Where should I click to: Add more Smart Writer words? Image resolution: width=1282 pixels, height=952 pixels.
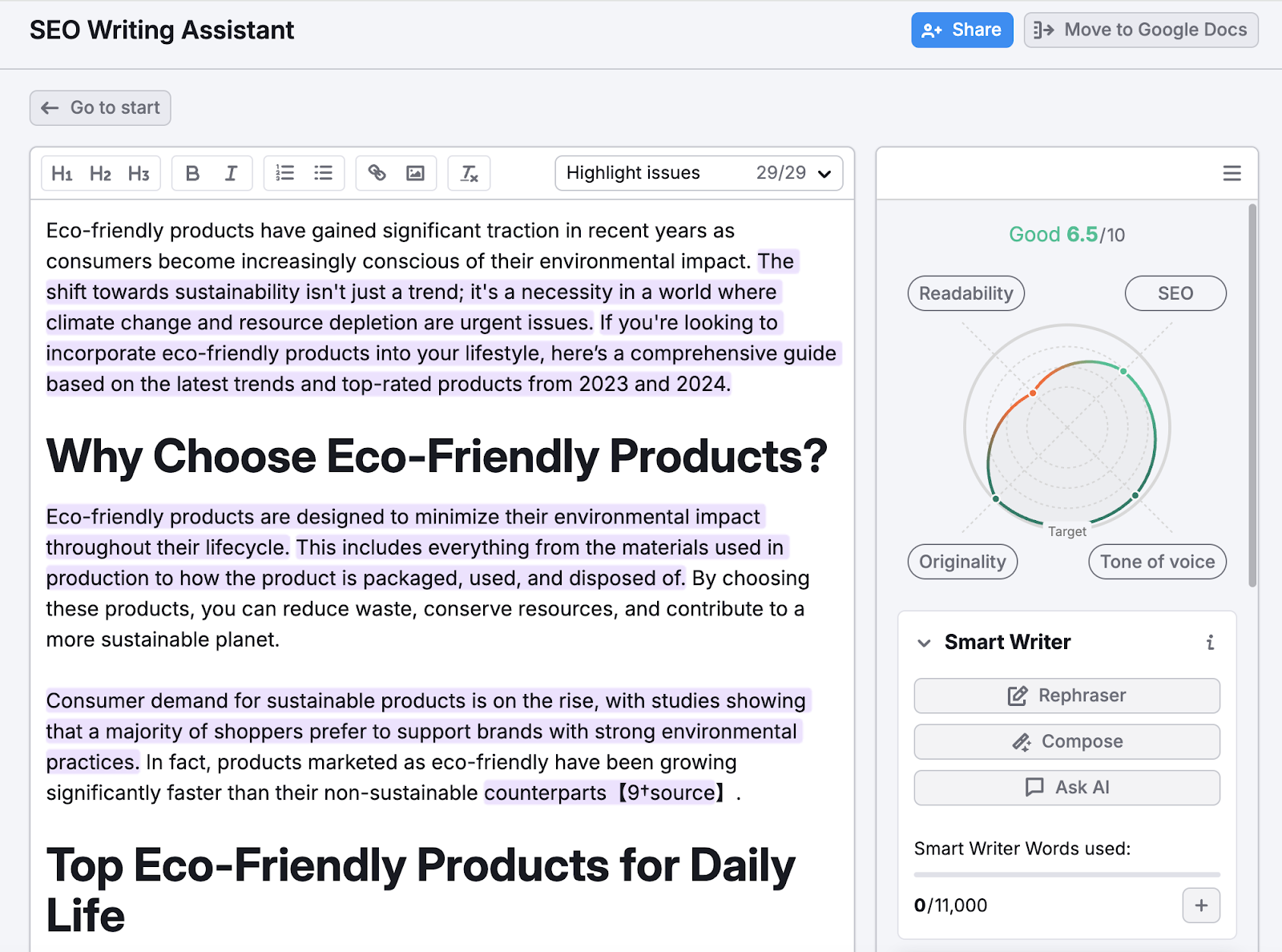(x=1201, y=906)
